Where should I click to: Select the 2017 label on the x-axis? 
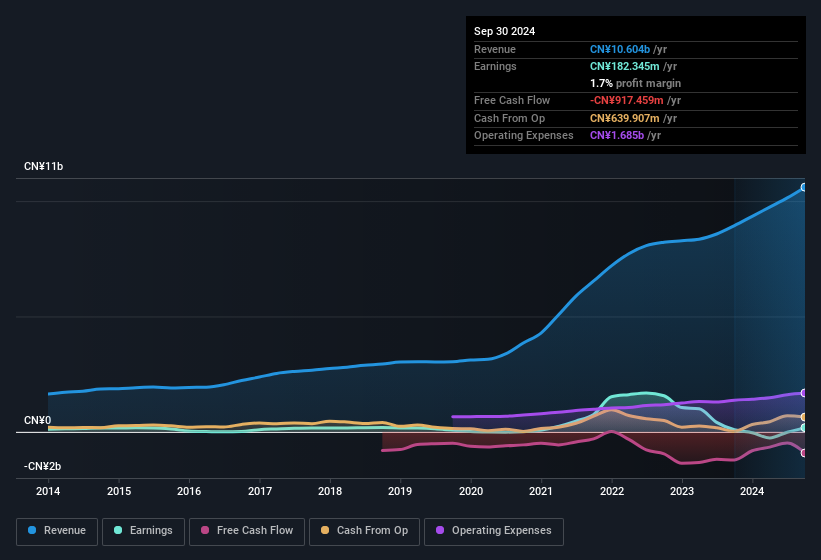[x=260, y=491]
